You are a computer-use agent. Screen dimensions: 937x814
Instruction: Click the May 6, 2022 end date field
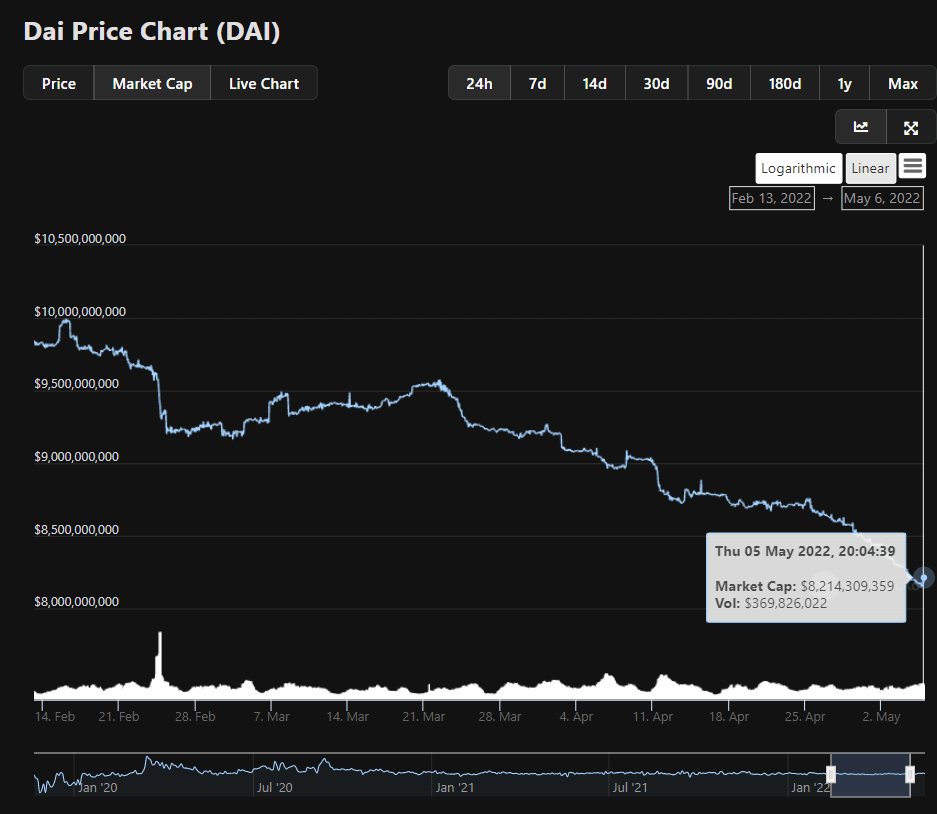(882, 198)
